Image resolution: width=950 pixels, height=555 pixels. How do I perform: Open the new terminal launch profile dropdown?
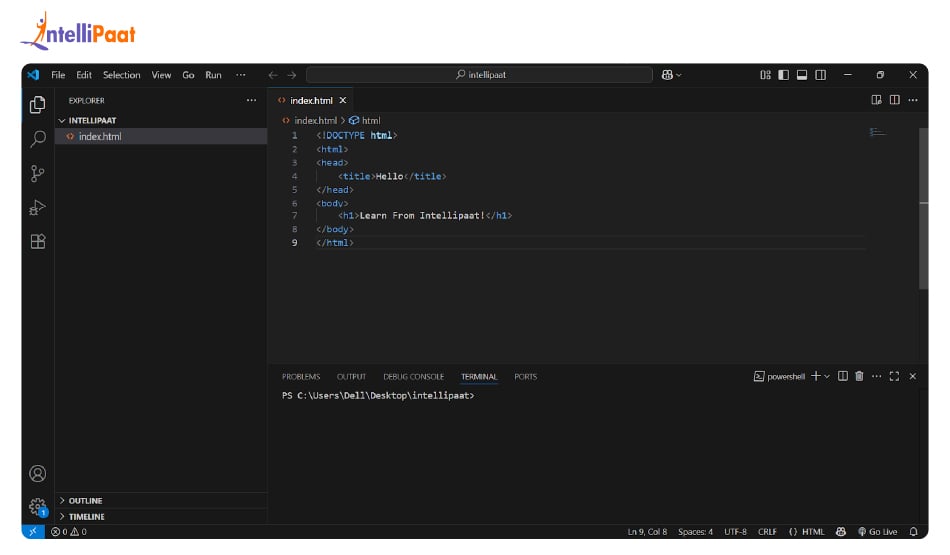tap(827, 376)
